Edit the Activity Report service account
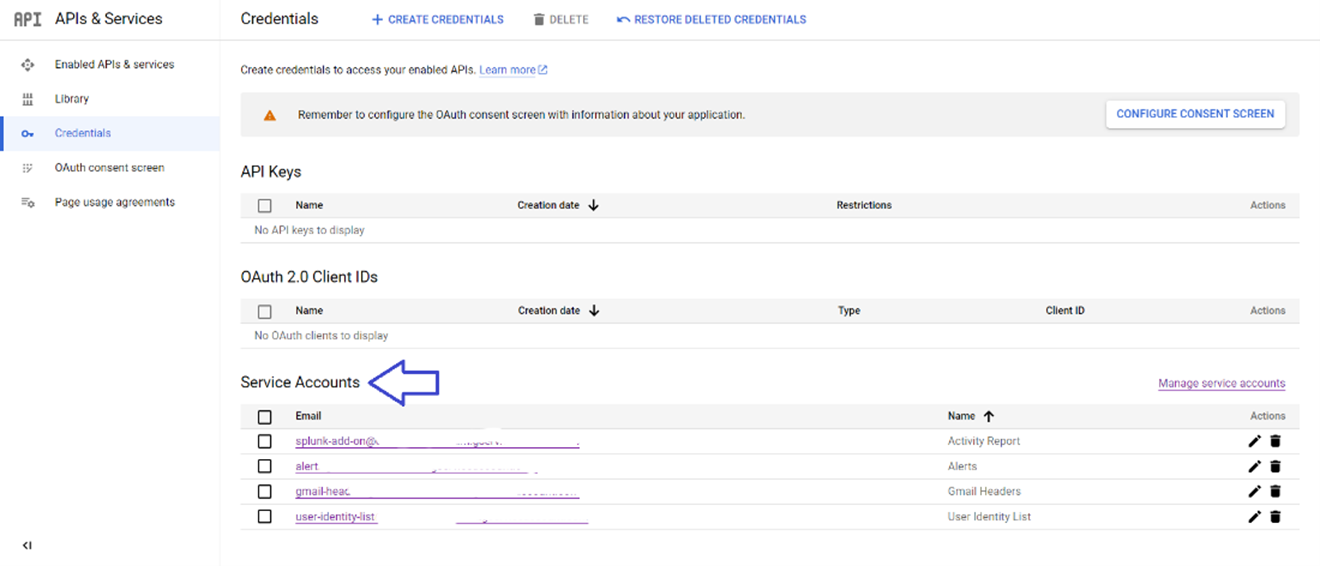Screen dimensions: 1320x566 pyautogui.click(x=1255, y=441)
